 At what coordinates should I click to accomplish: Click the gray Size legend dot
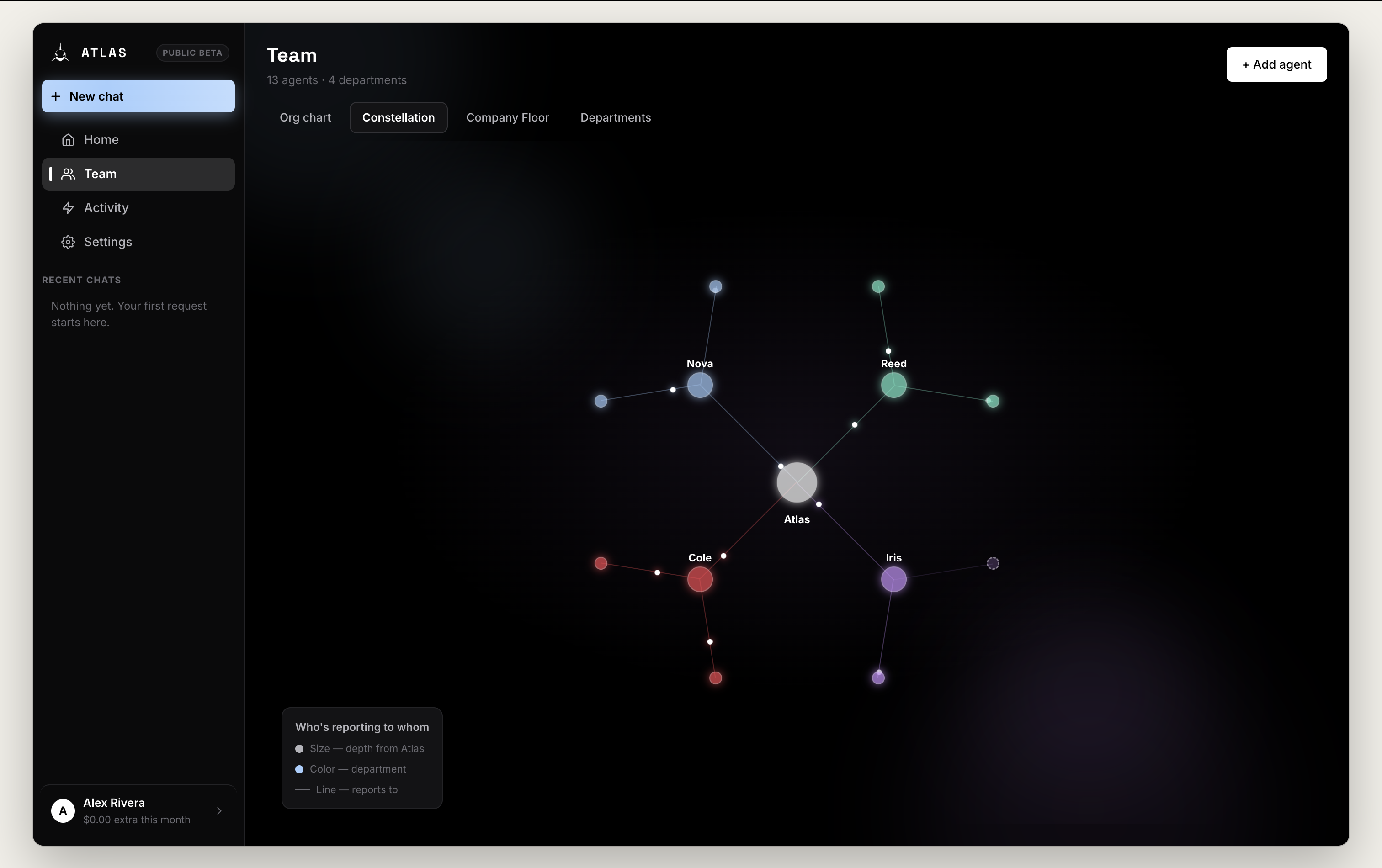coord(299,749)
